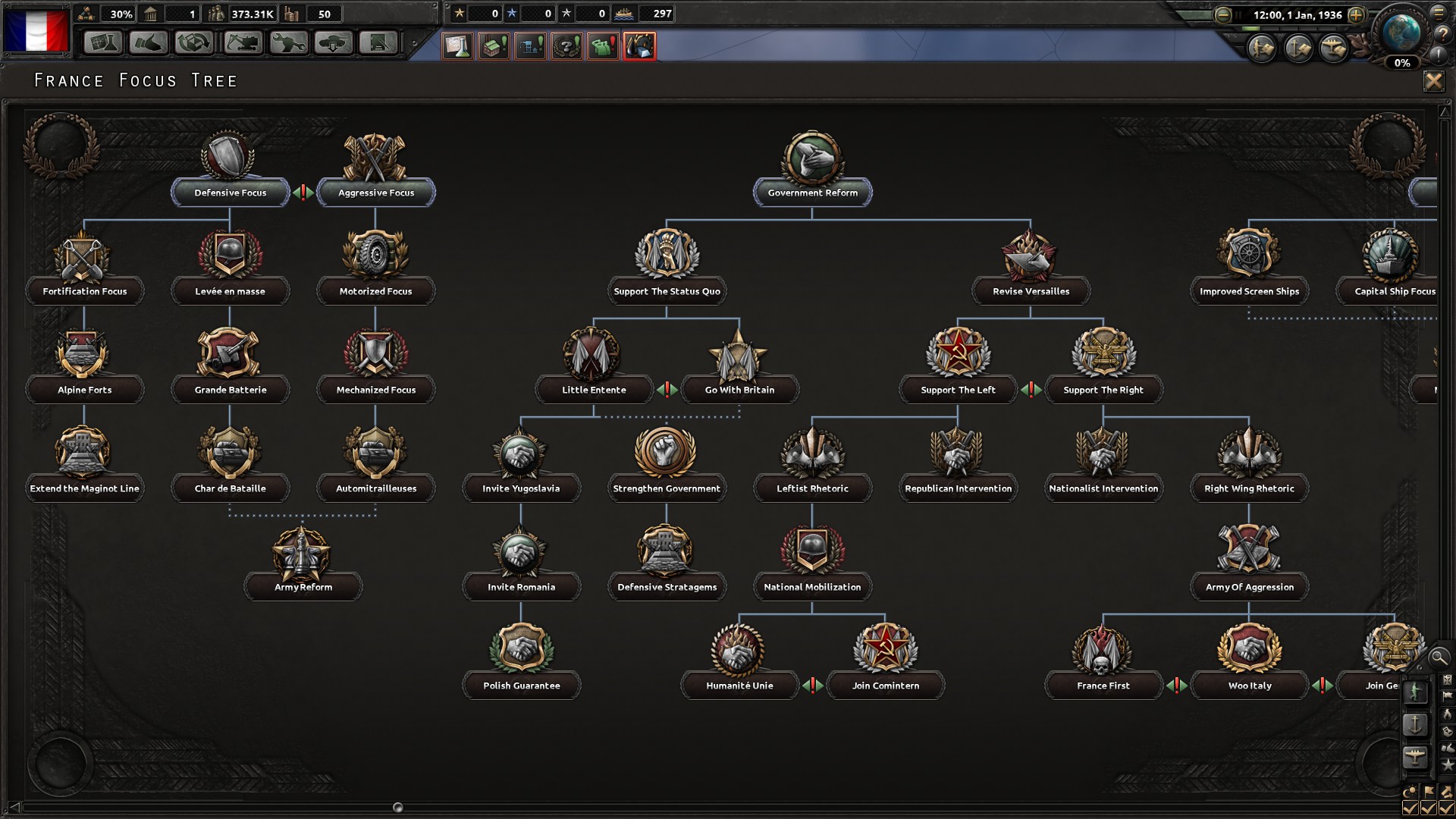Select the Humanité Unie focus

pos(739,686)
